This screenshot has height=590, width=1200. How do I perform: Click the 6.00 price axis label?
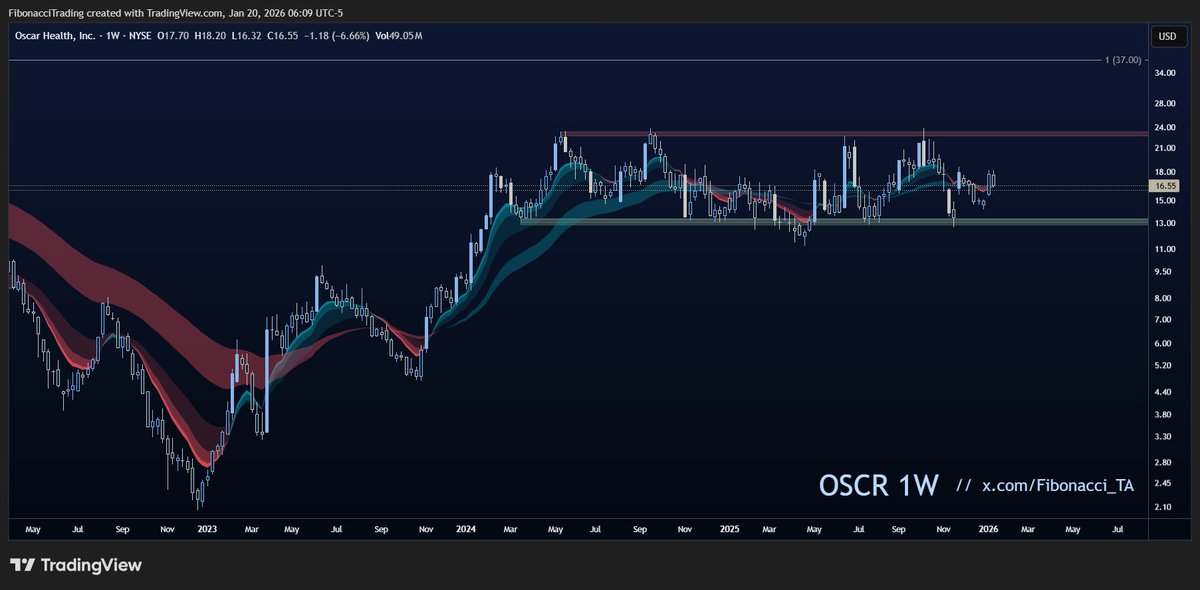click(x=1163, y=343)
